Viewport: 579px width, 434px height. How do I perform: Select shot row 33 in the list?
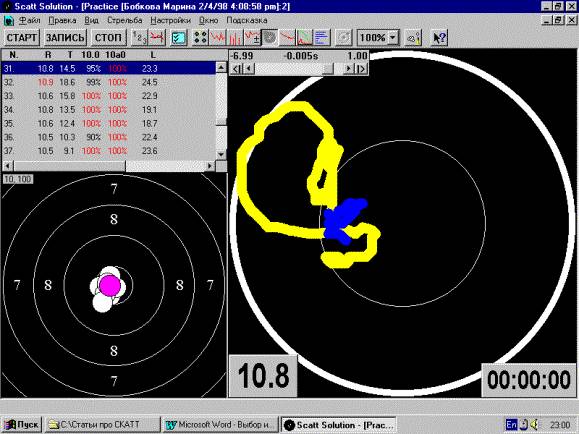click(109, 96)
